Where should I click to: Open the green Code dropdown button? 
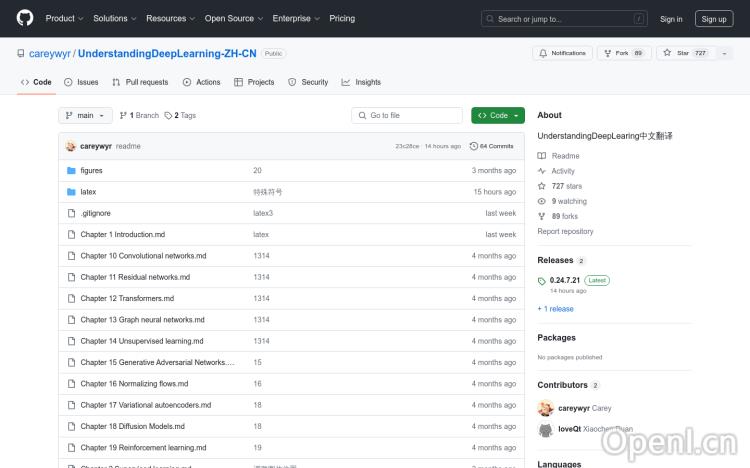(497, 115)
